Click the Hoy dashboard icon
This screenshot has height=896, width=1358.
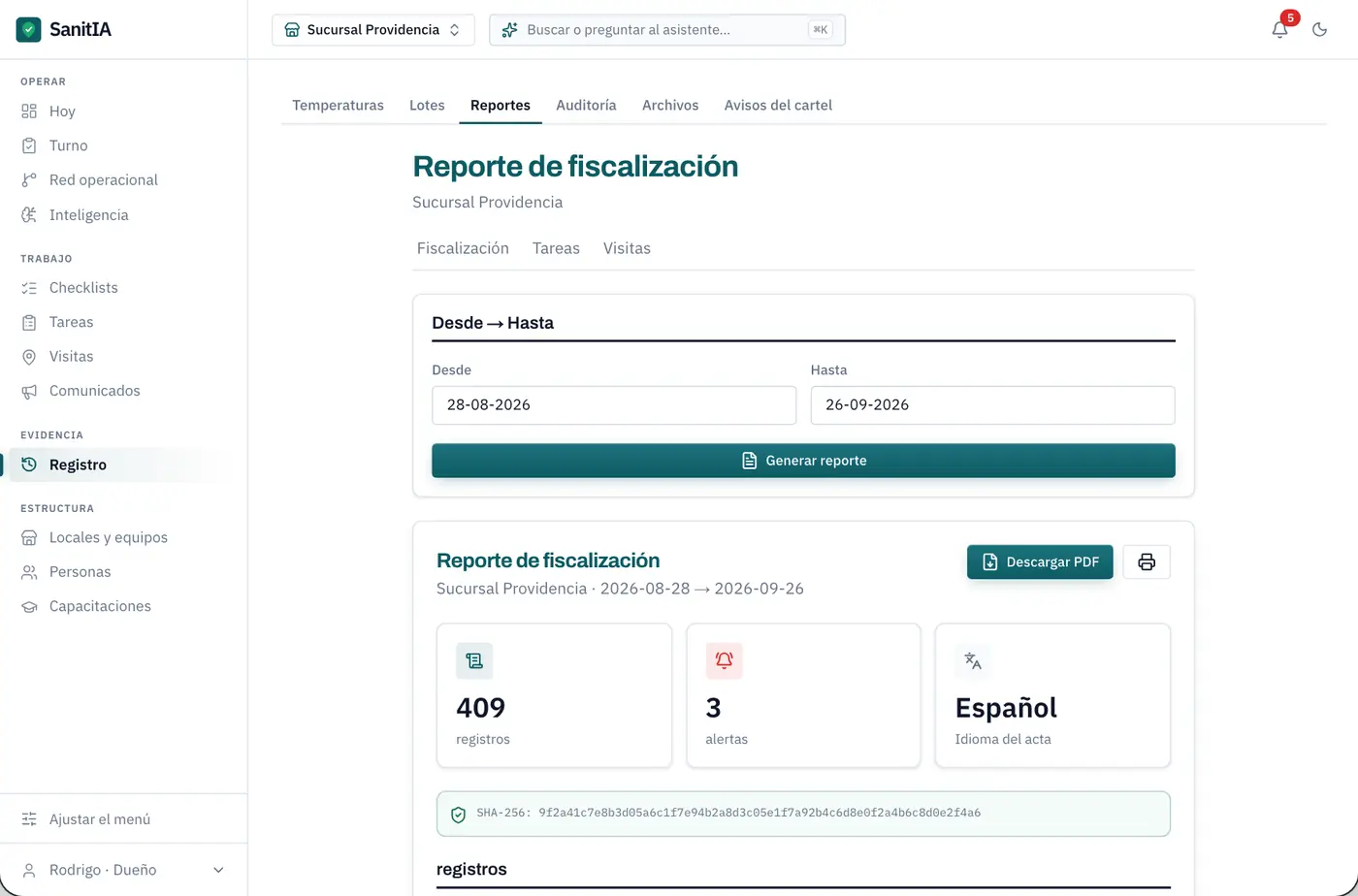29,112
